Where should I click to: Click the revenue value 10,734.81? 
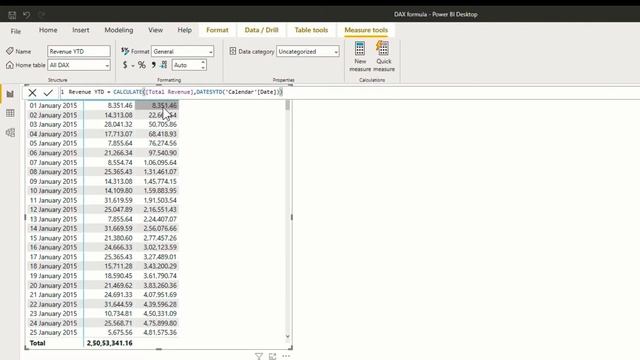click(x=118, y=313)
